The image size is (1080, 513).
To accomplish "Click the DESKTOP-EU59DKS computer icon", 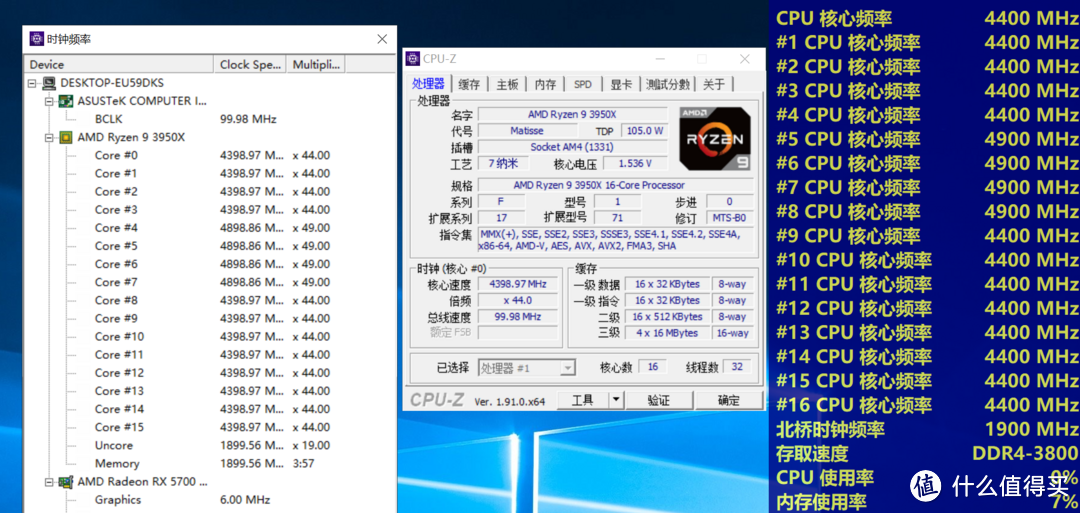I will coord(50,83).
